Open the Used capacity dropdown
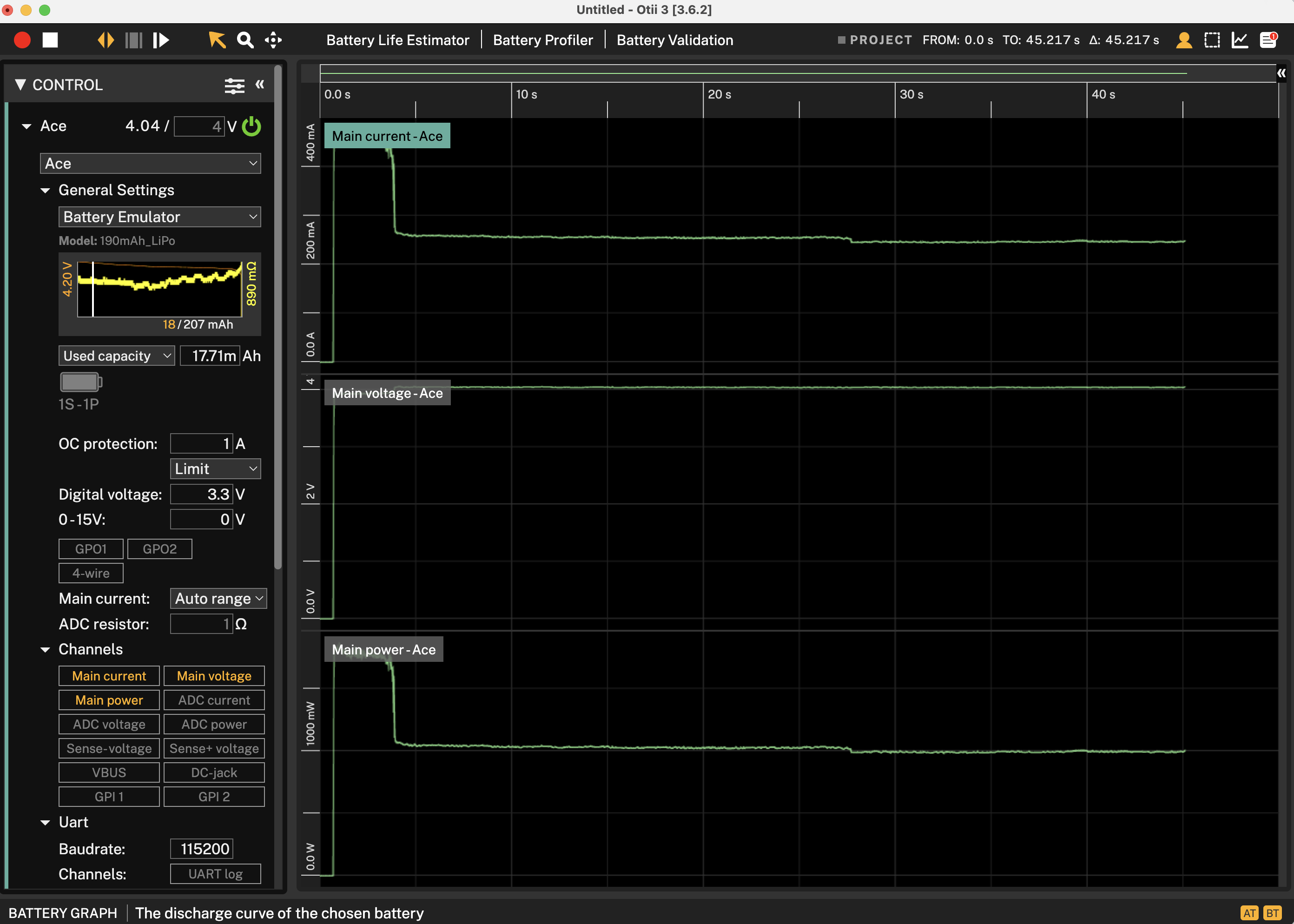The width and height of the screenshot is (1294, 924). click(x=117, y=356)
